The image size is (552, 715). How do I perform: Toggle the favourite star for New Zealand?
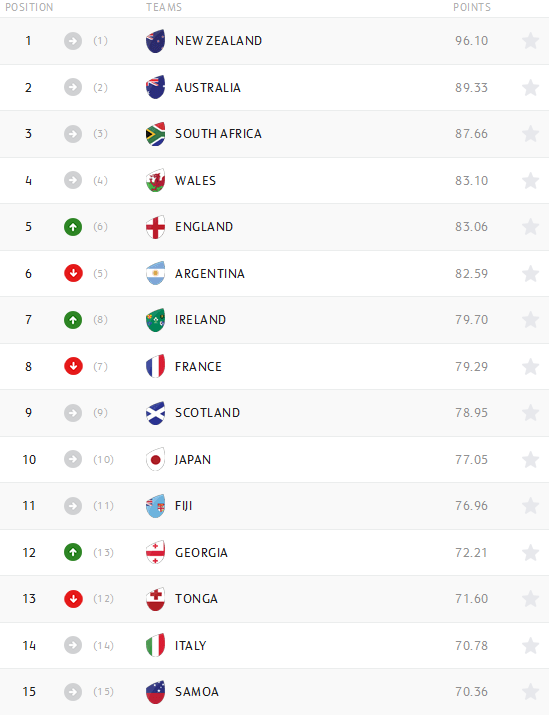[531, 41]
